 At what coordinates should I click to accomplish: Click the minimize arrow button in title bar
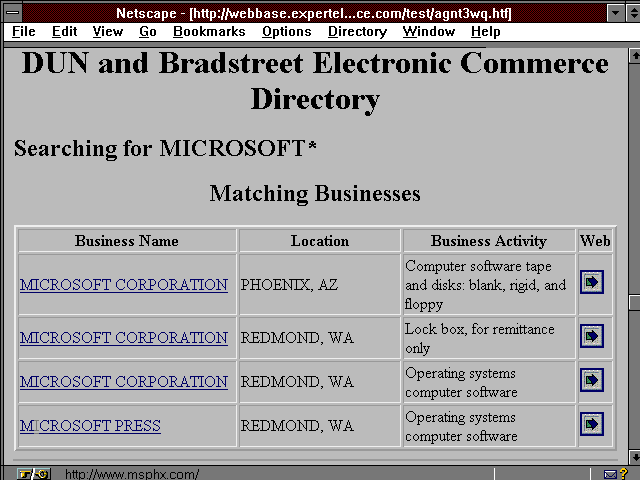click(x=615, y=13)
